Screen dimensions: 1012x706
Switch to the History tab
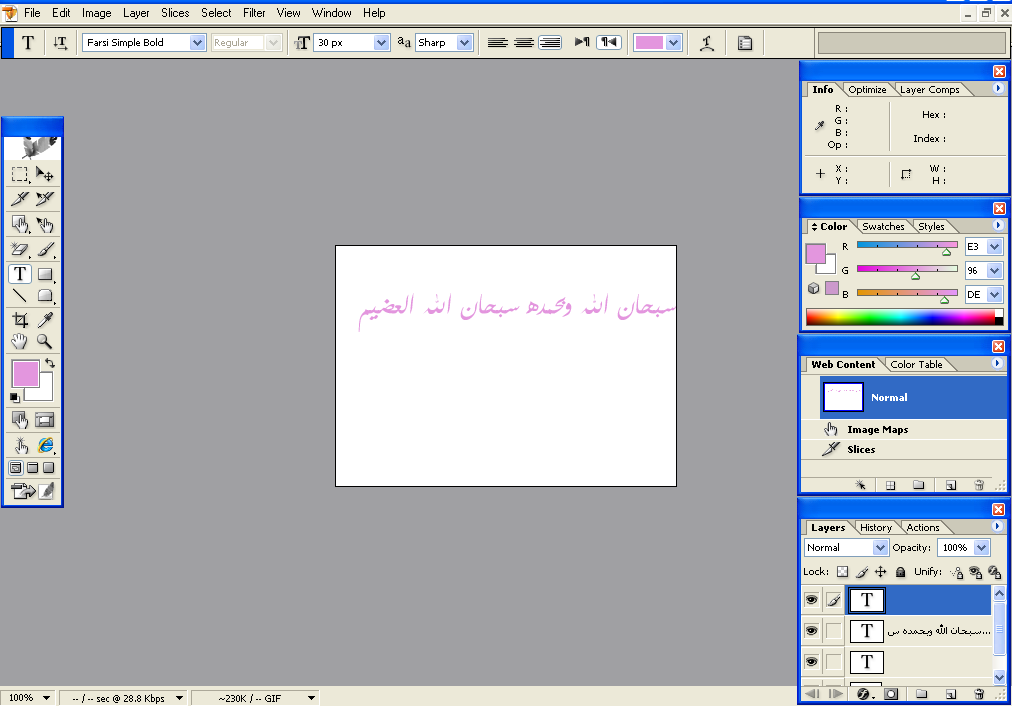[x=876, y=527]
